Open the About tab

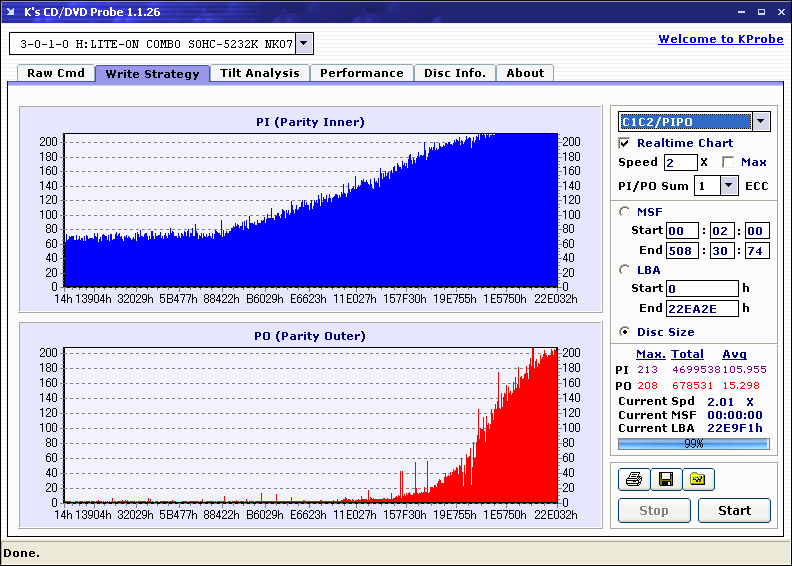click(x=525, y=73)
